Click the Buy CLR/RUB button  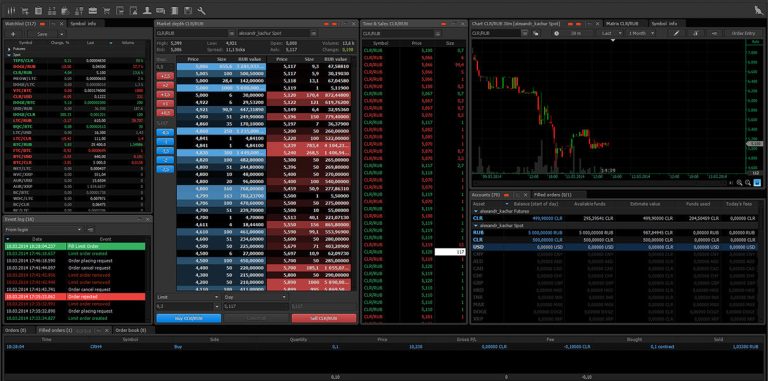coord(189,318)
